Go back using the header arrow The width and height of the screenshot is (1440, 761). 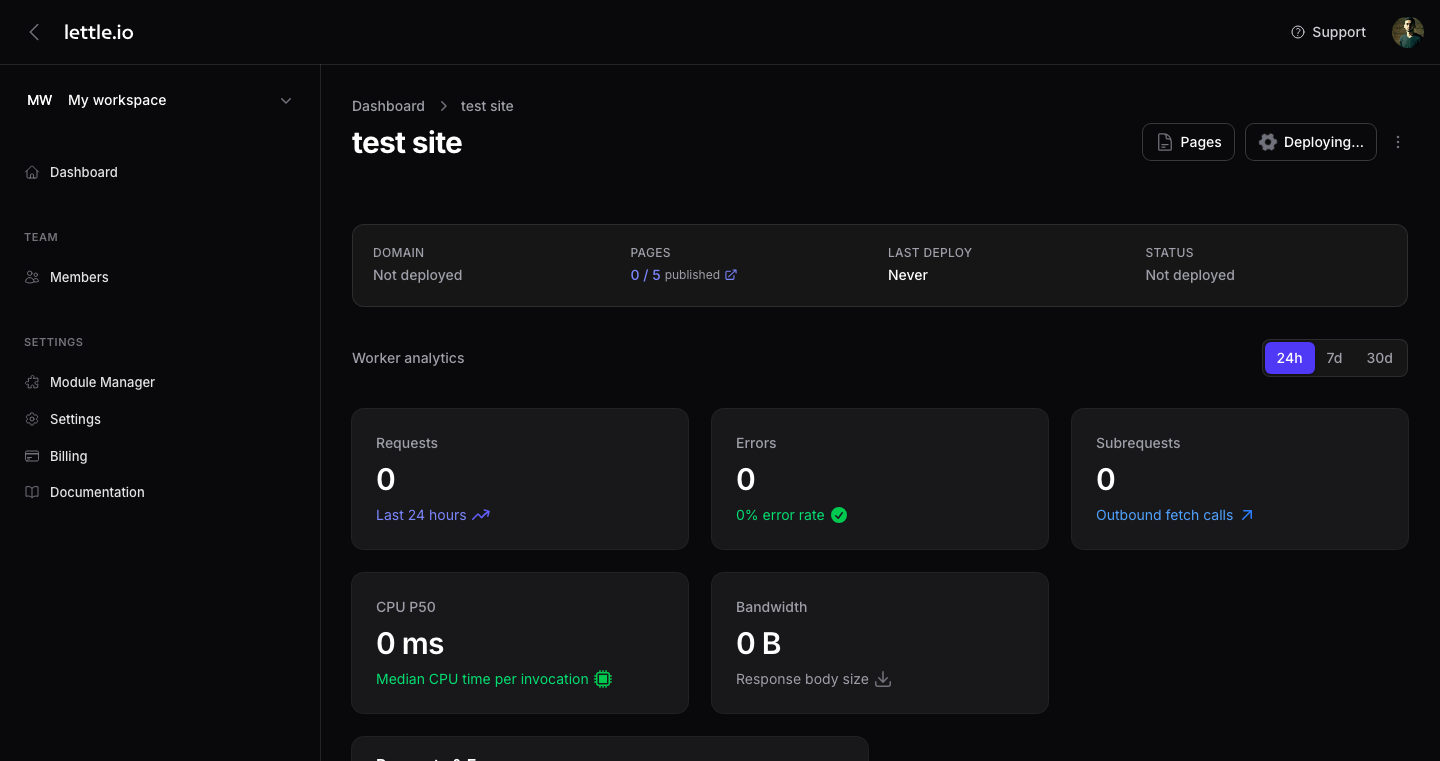pyautogui.click(x=34, y=32)
